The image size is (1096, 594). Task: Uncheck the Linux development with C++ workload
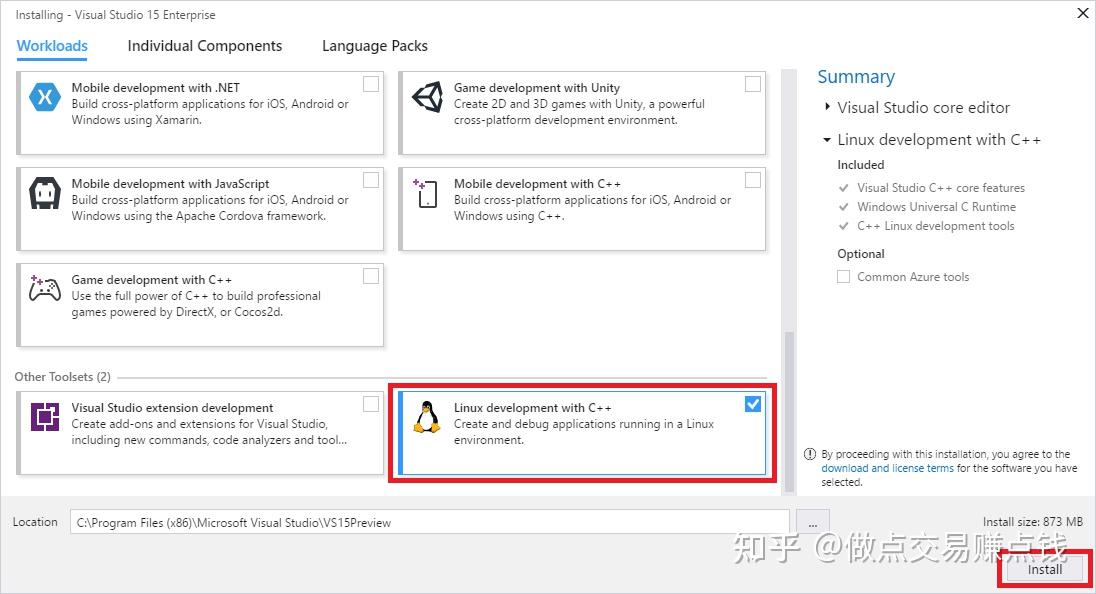point(752,405)
